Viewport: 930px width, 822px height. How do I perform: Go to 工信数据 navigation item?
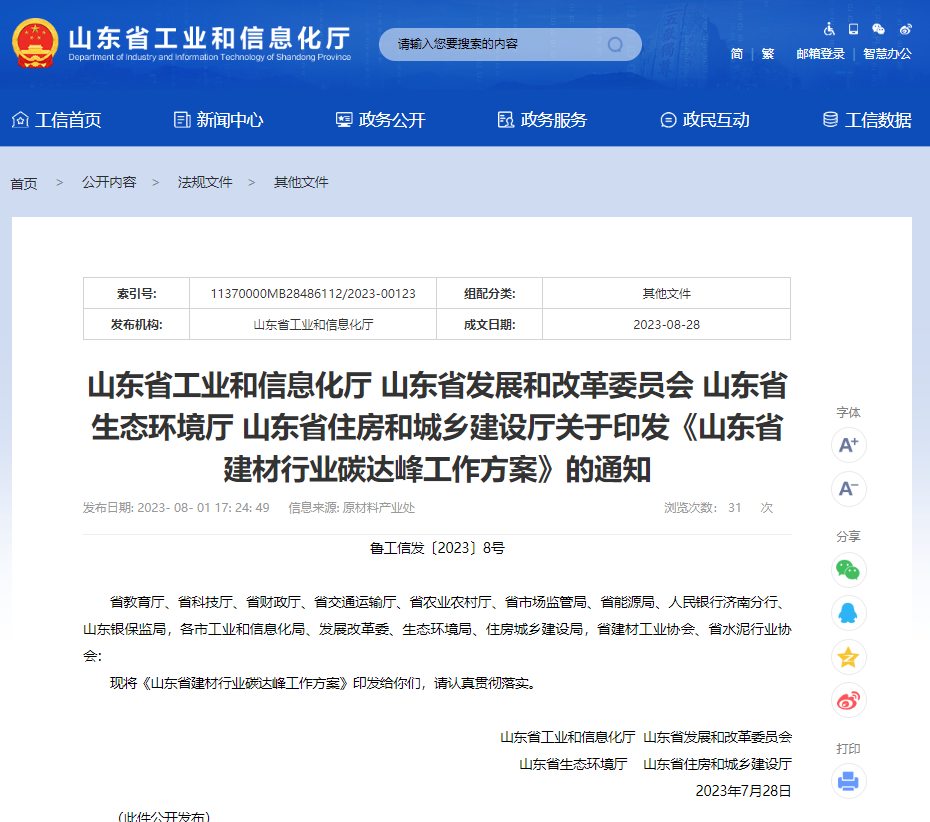coord(866,120)
